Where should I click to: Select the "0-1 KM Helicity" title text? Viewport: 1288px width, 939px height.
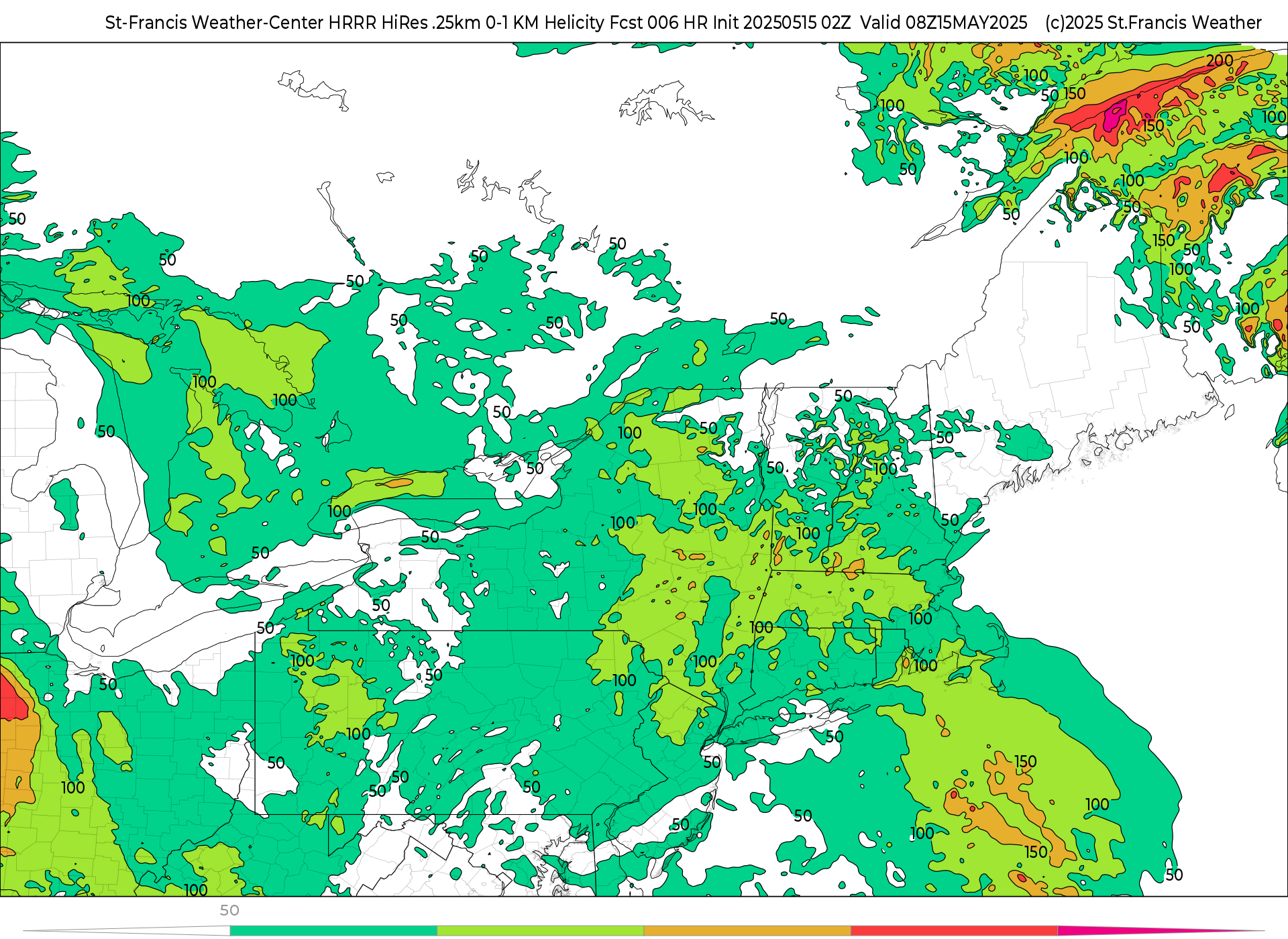tap(545, 23)
